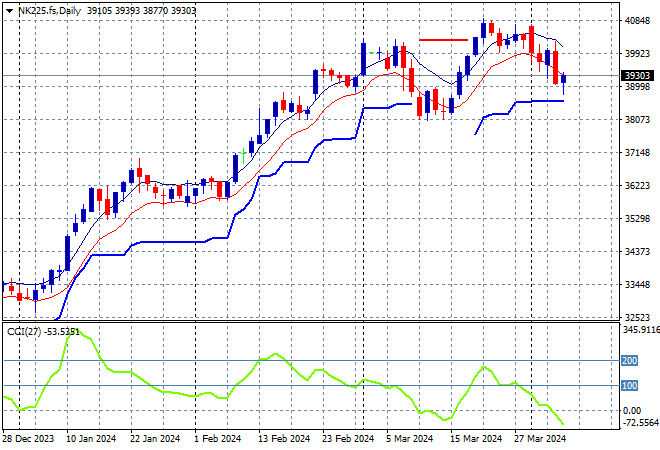The height and width of the screenshot is (450, 660).
Task: Select the CCI(27) -53.5351 indicator label
Action: coord(43,332)
